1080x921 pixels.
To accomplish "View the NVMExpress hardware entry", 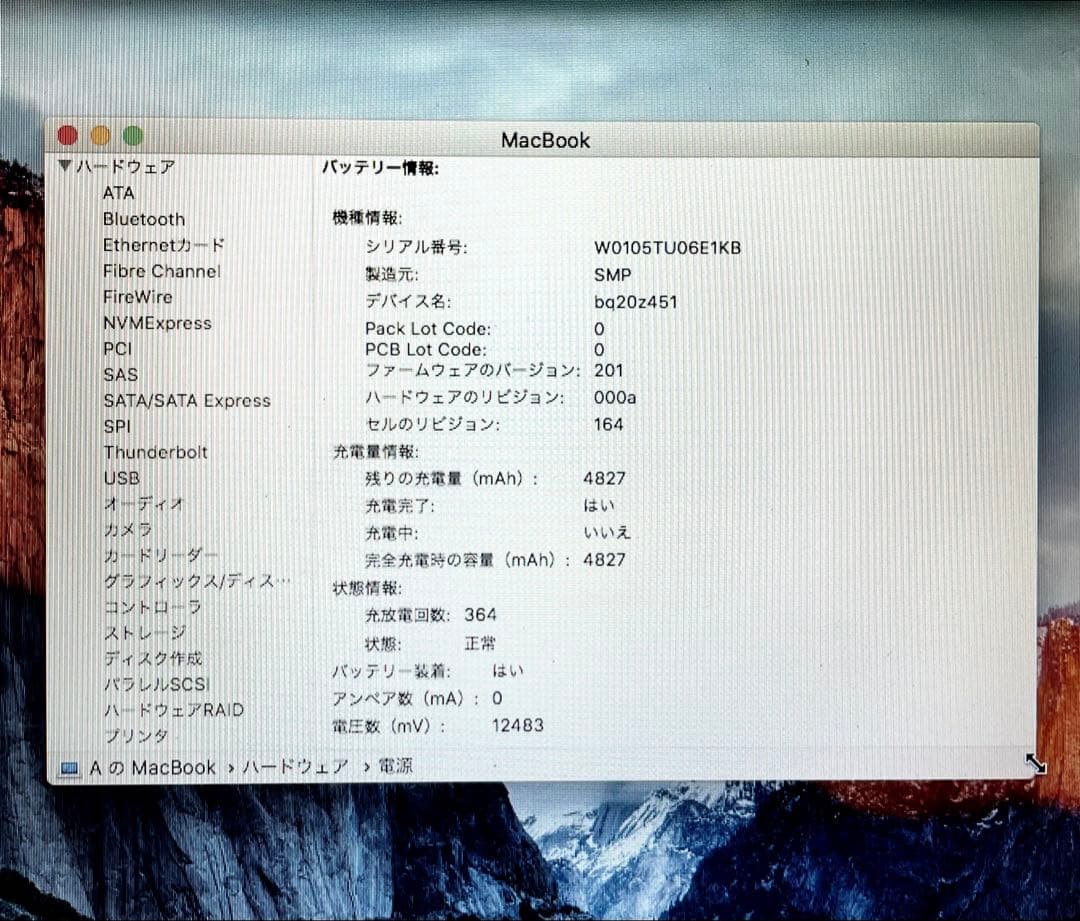I will (160, 323).
